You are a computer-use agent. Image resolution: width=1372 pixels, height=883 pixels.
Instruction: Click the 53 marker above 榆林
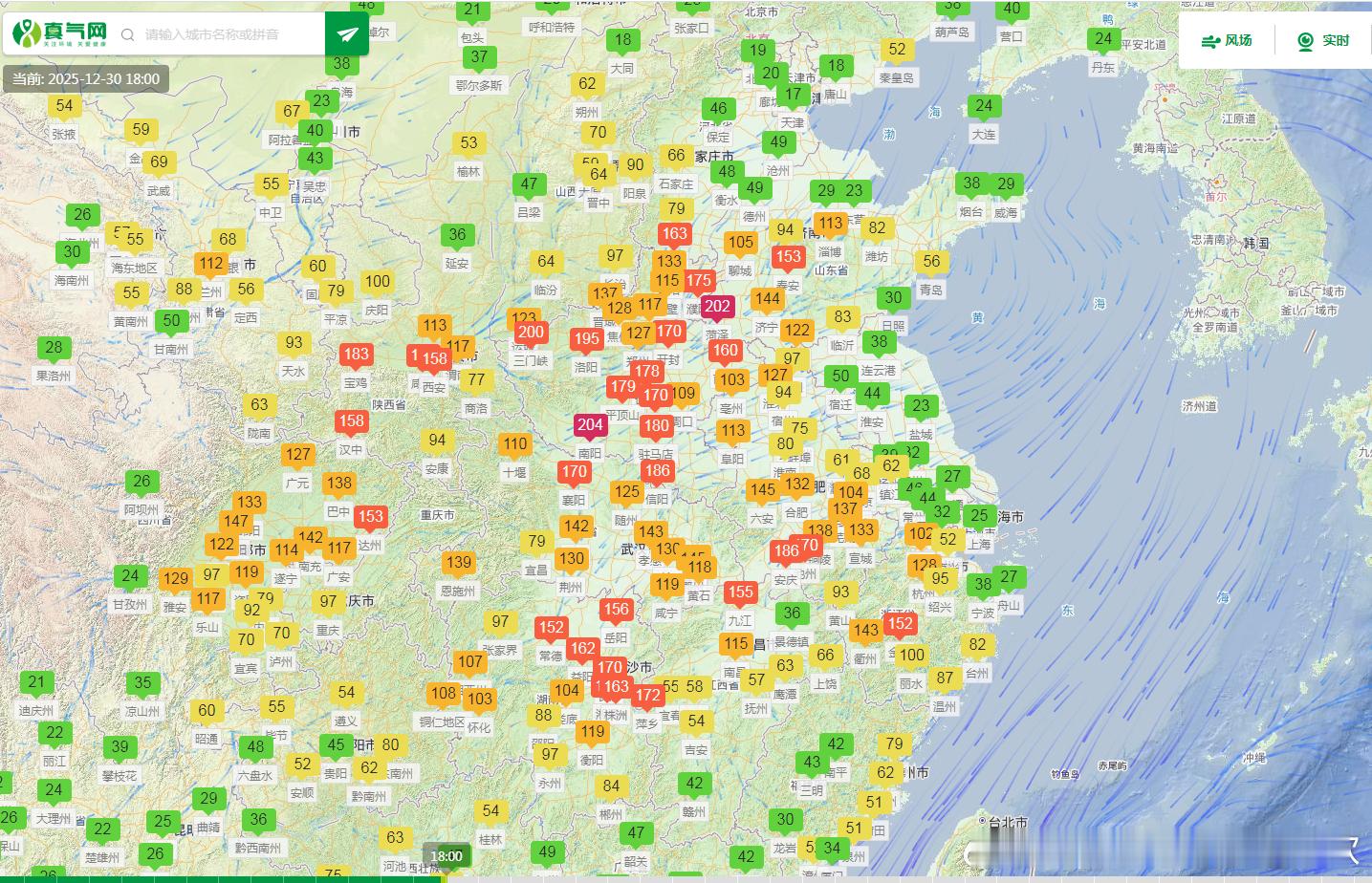(x=468, y=143)
